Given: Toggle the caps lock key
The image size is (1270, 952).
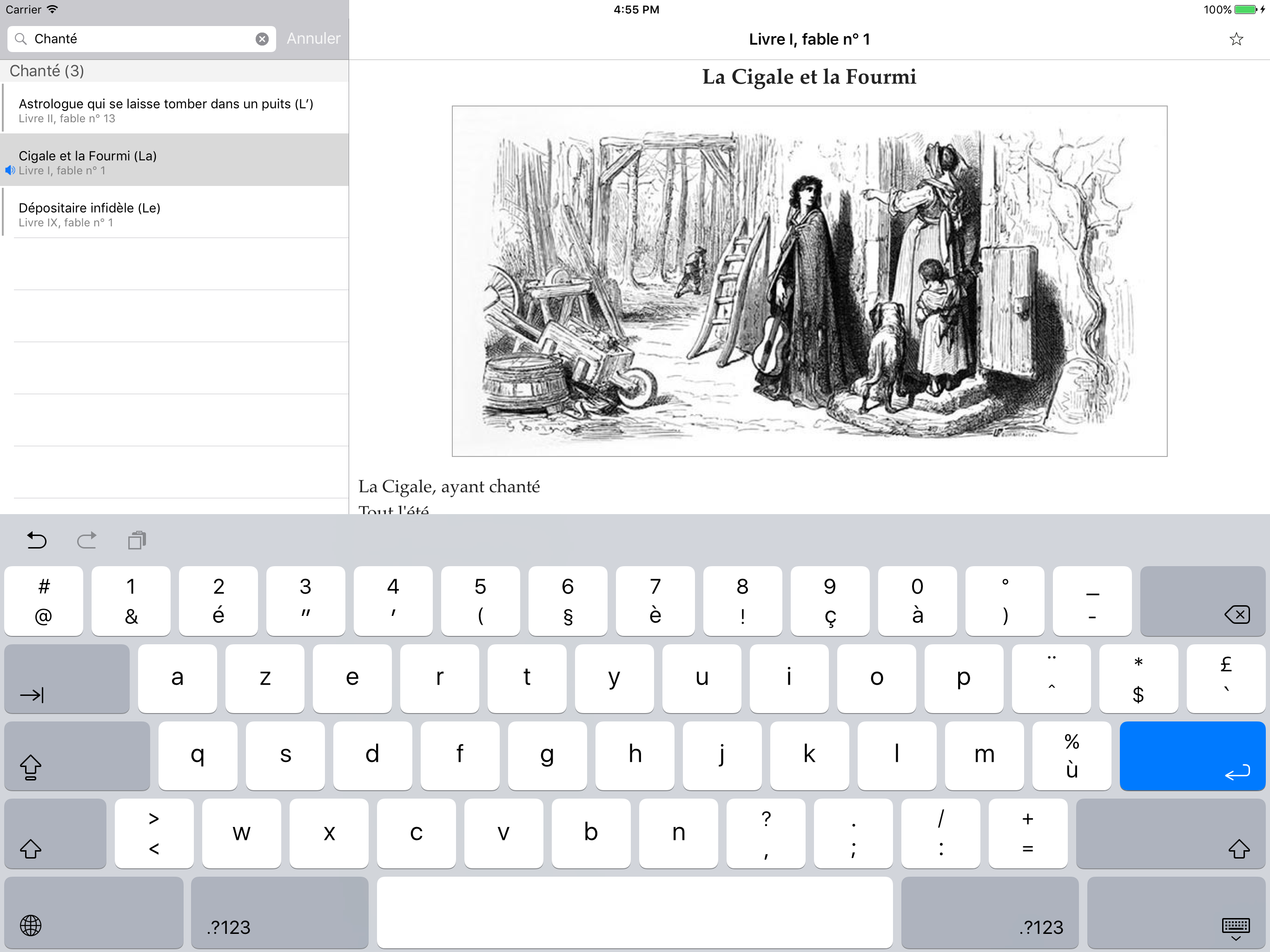Looking at the screenshot, I should (x=77, y=756).
